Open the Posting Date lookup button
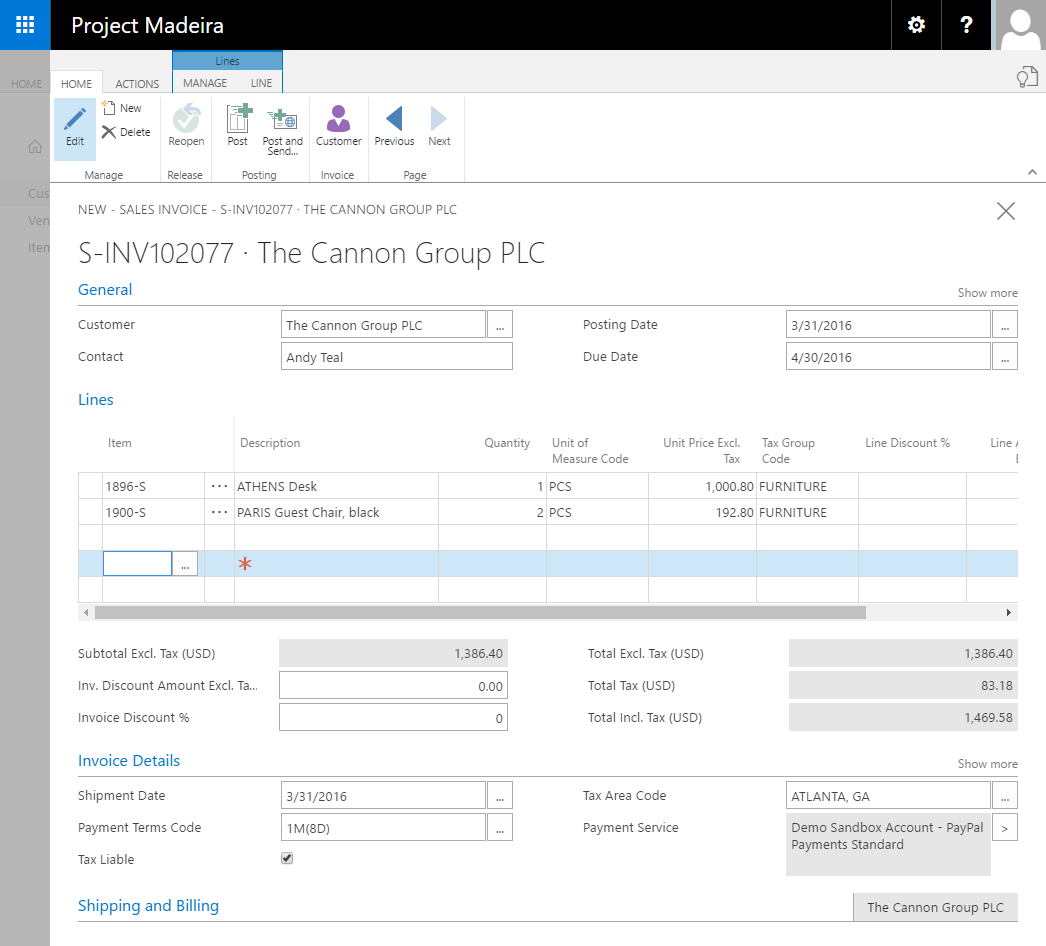 (1005, 325)
